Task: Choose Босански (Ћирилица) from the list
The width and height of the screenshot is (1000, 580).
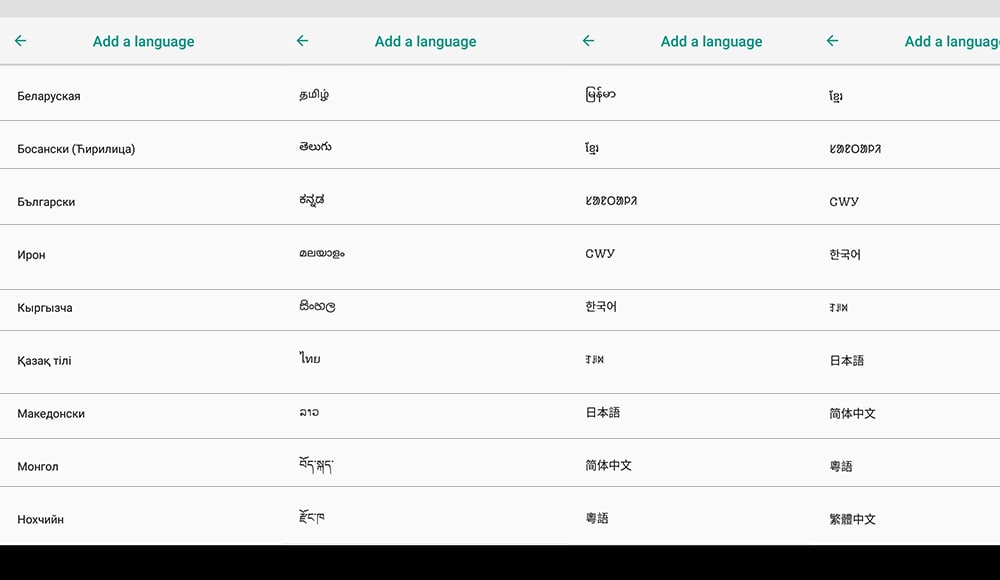Action: tap(76, 149)
